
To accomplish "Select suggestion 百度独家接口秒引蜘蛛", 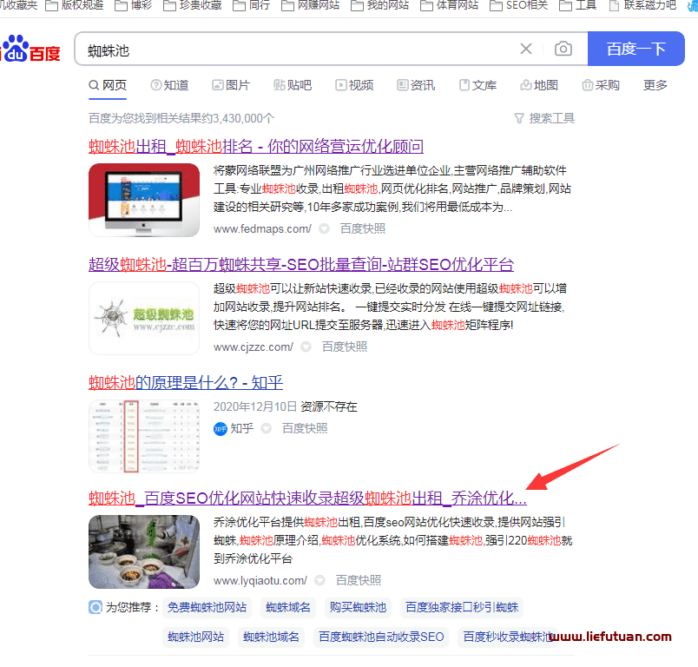I will pyautogui.click(x=462, y=607).
